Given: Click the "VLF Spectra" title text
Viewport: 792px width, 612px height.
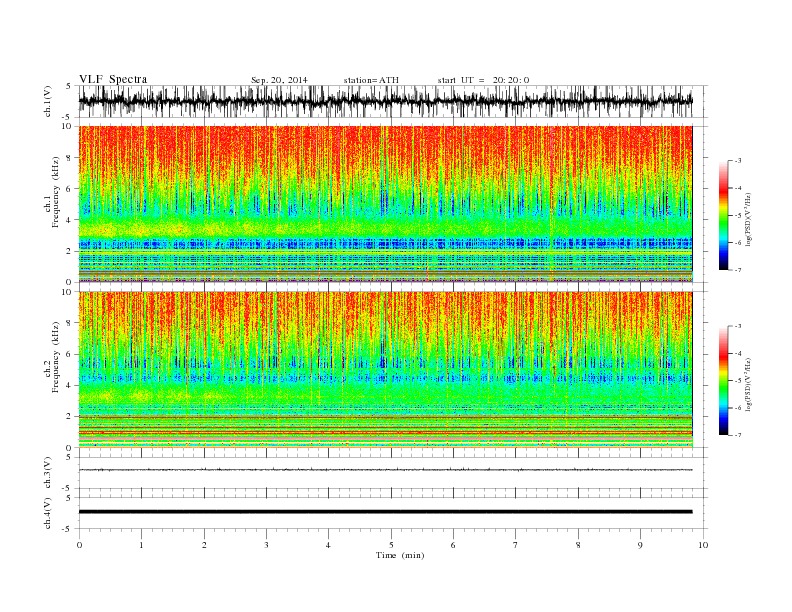Looking at the screenshot, I should pyautogui.click(x=113, y=79).
